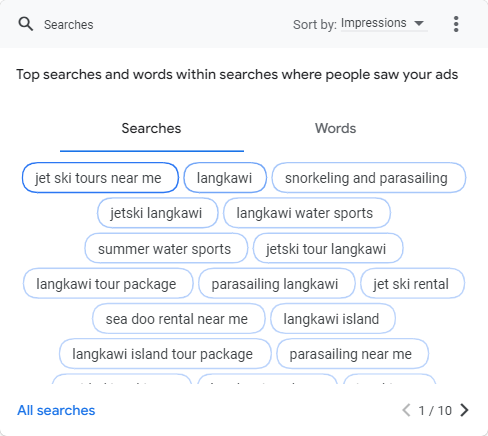Open the All searches link
Screen dimensions: 488x436
pyautogui.click(x=56, y=410)
